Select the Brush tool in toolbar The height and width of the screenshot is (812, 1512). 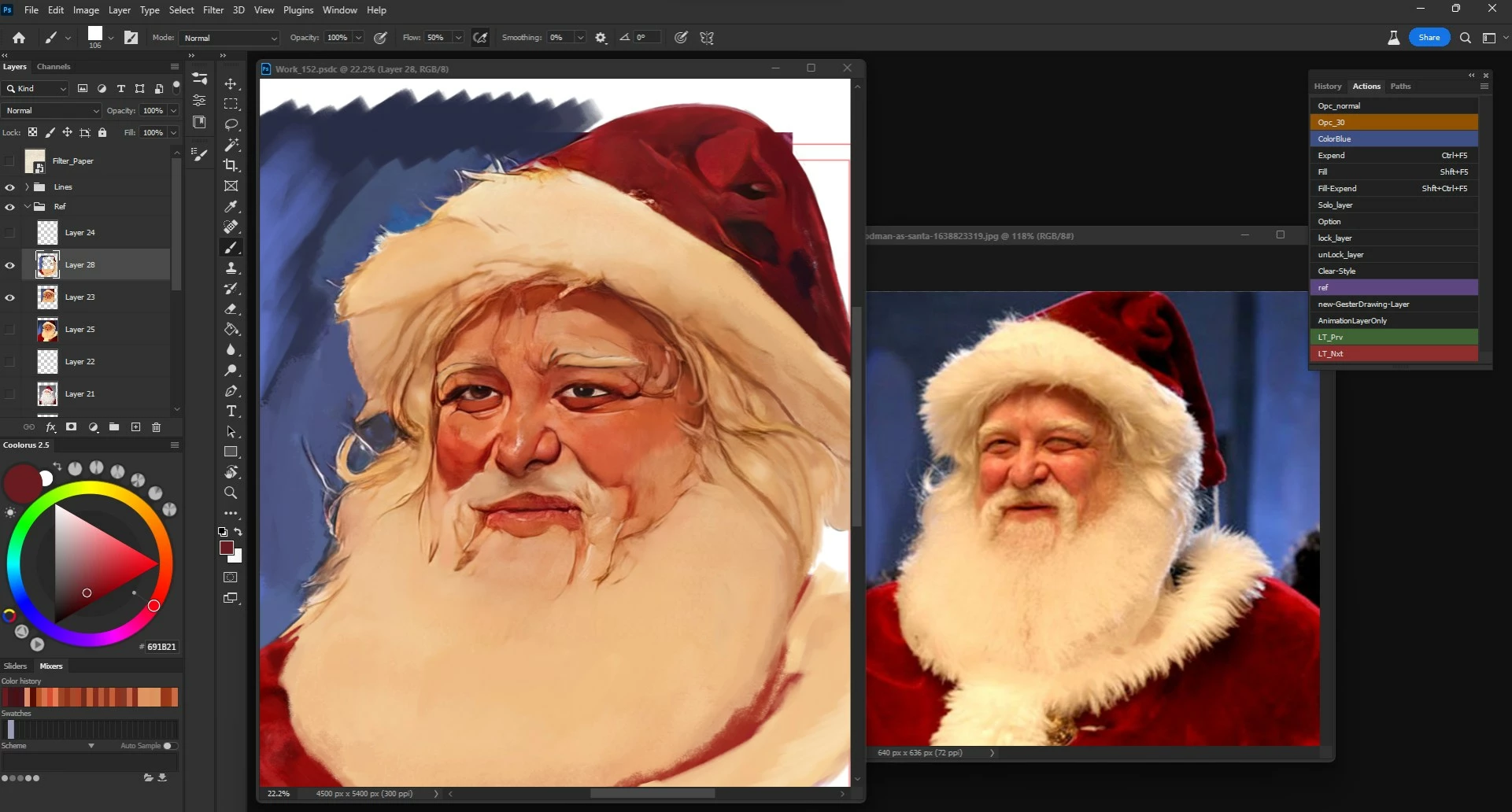[x=231, y=248]
